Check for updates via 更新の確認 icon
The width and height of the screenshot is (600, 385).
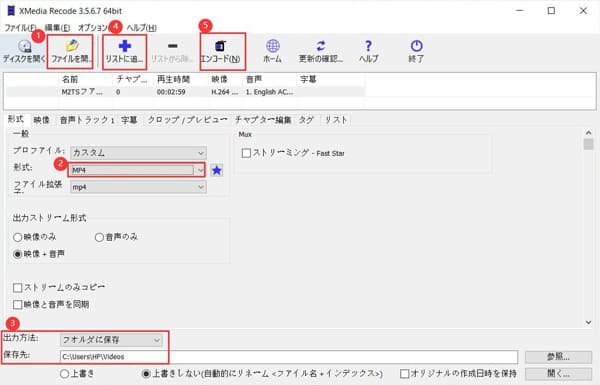(x=321, y=46)
